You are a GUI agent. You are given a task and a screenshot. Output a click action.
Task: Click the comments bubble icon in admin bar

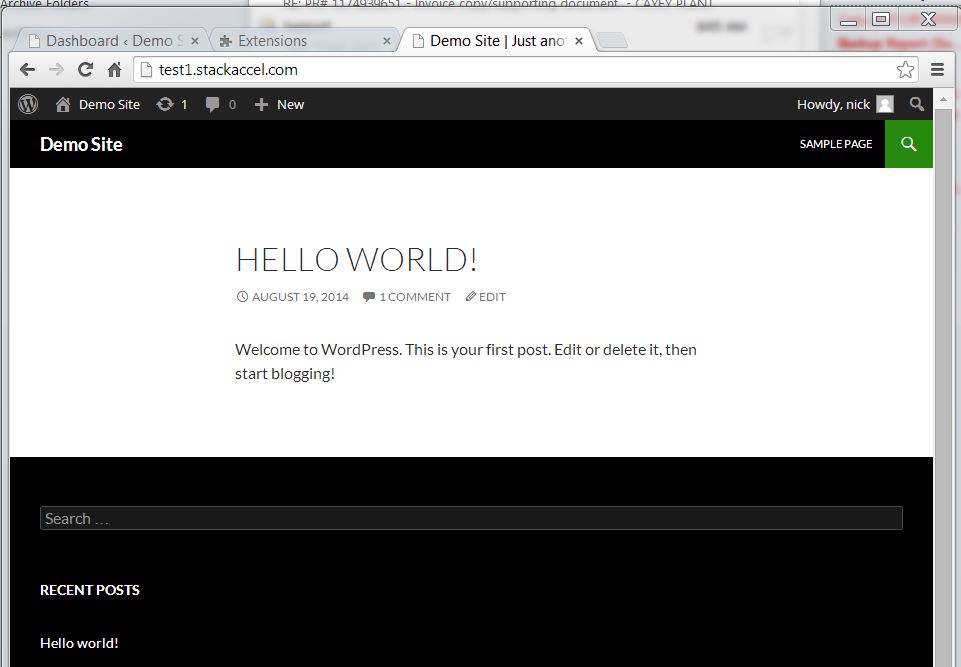[213, 103]
